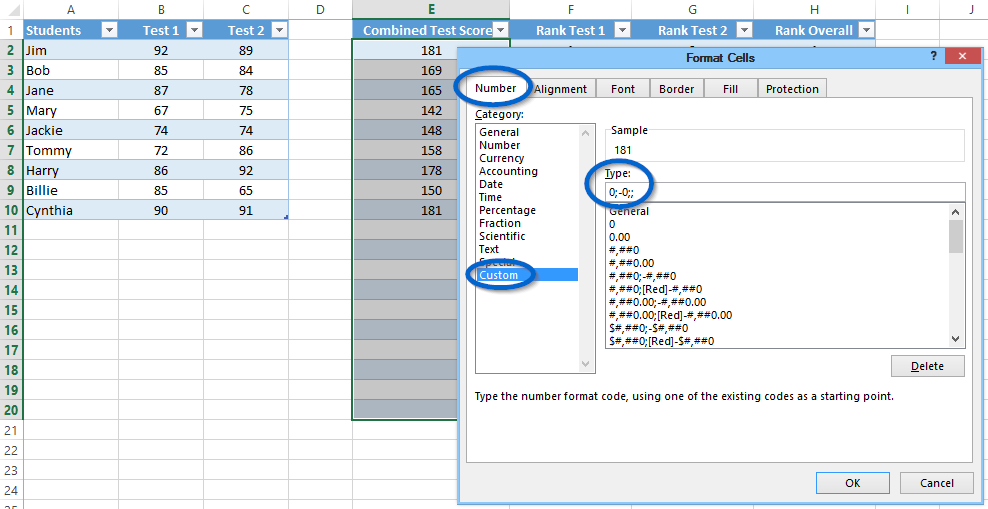Click format list scroll down arrow
The height and width of the screenshot is (509, 988).
956,339
